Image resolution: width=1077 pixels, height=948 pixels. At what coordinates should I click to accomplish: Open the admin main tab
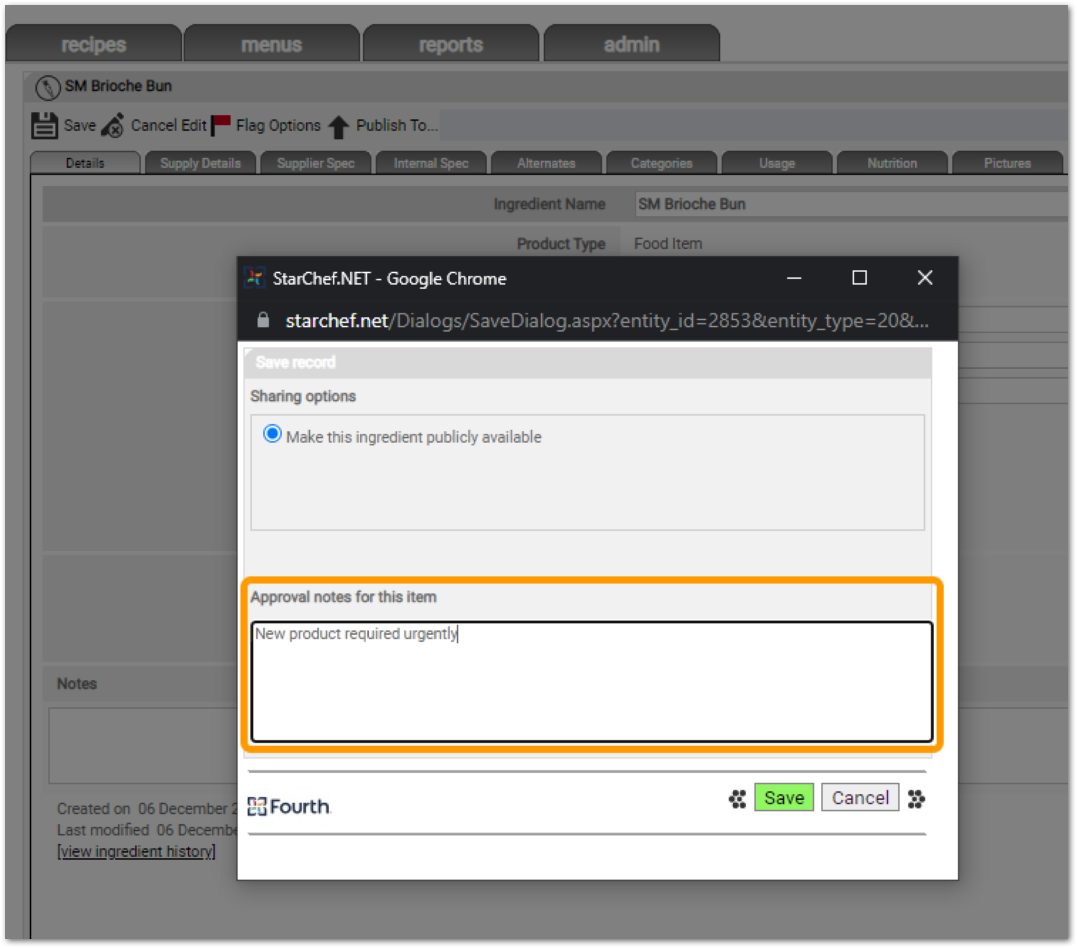point(631,45)
